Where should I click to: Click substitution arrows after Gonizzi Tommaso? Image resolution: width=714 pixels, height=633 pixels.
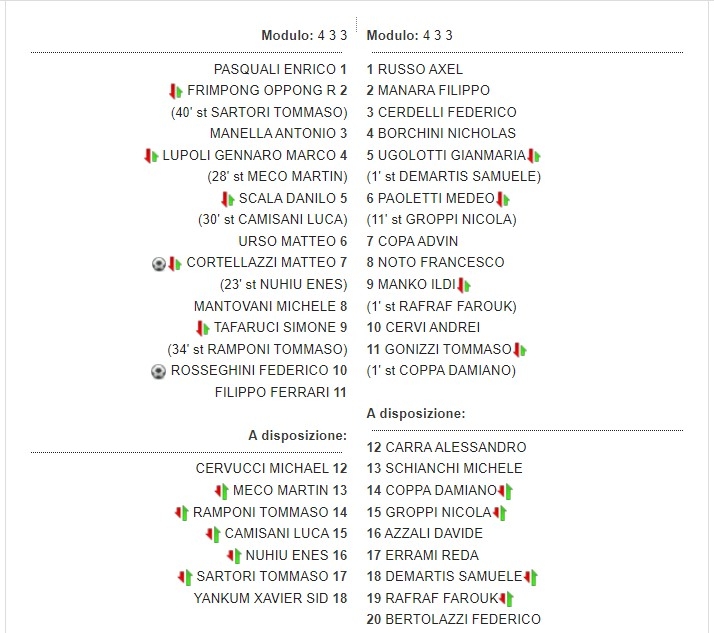pos(520,350)
